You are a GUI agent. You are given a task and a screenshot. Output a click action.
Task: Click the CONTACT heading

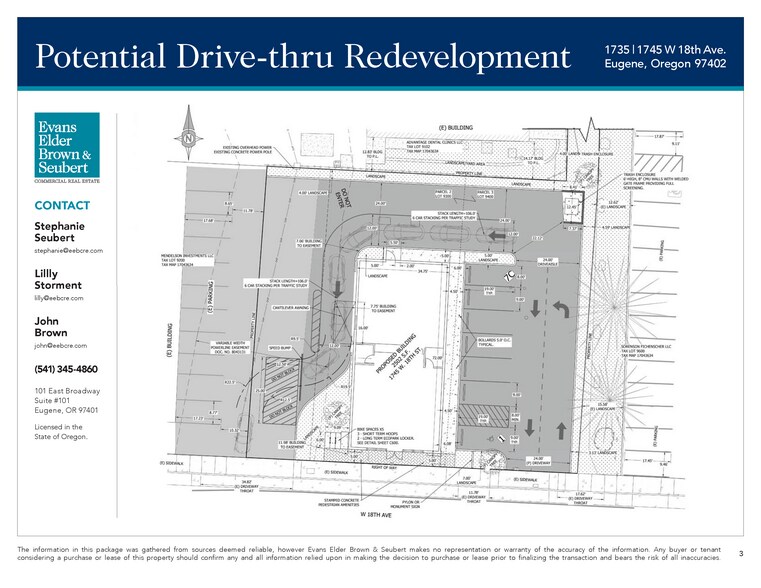tap(62, 206)
